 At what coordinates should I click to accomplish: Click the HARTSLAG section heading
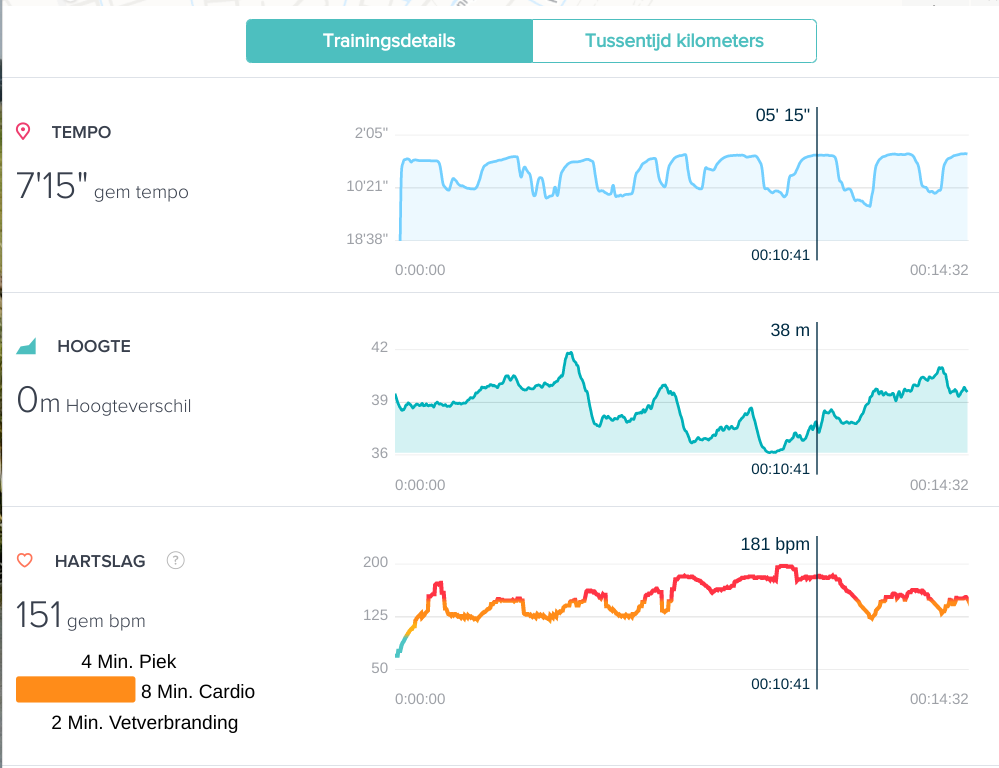click(101, 561)
